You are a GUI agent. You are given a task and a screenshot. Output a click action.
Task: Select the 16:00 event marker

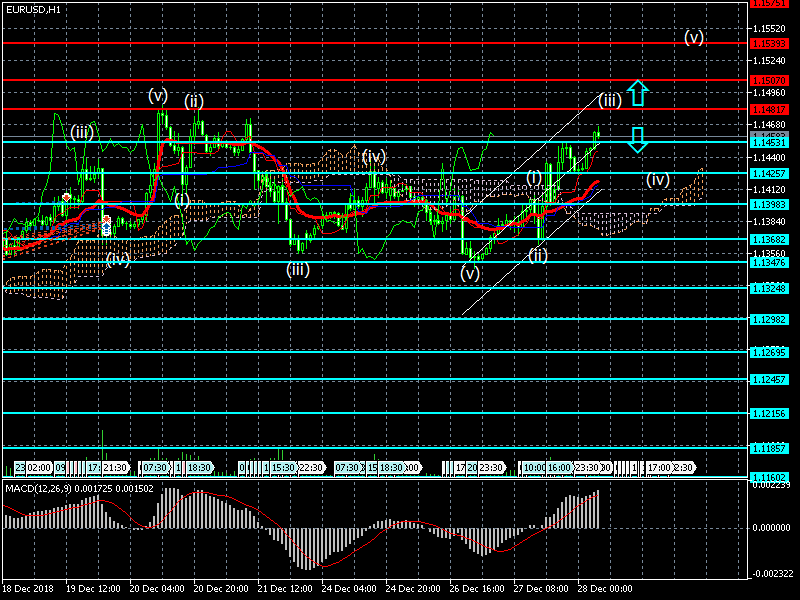click(558, 467)
